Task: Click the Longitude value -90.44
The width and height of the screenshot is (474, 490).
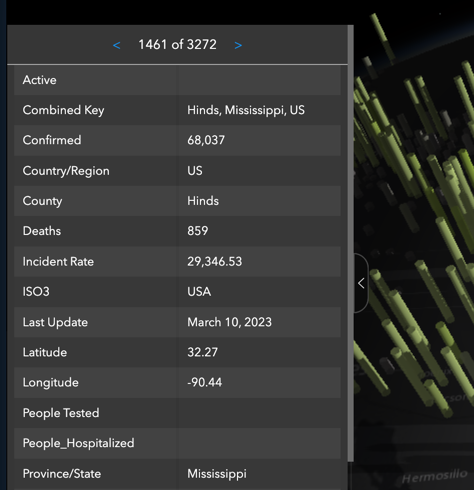Action: [x=204, y=382]
